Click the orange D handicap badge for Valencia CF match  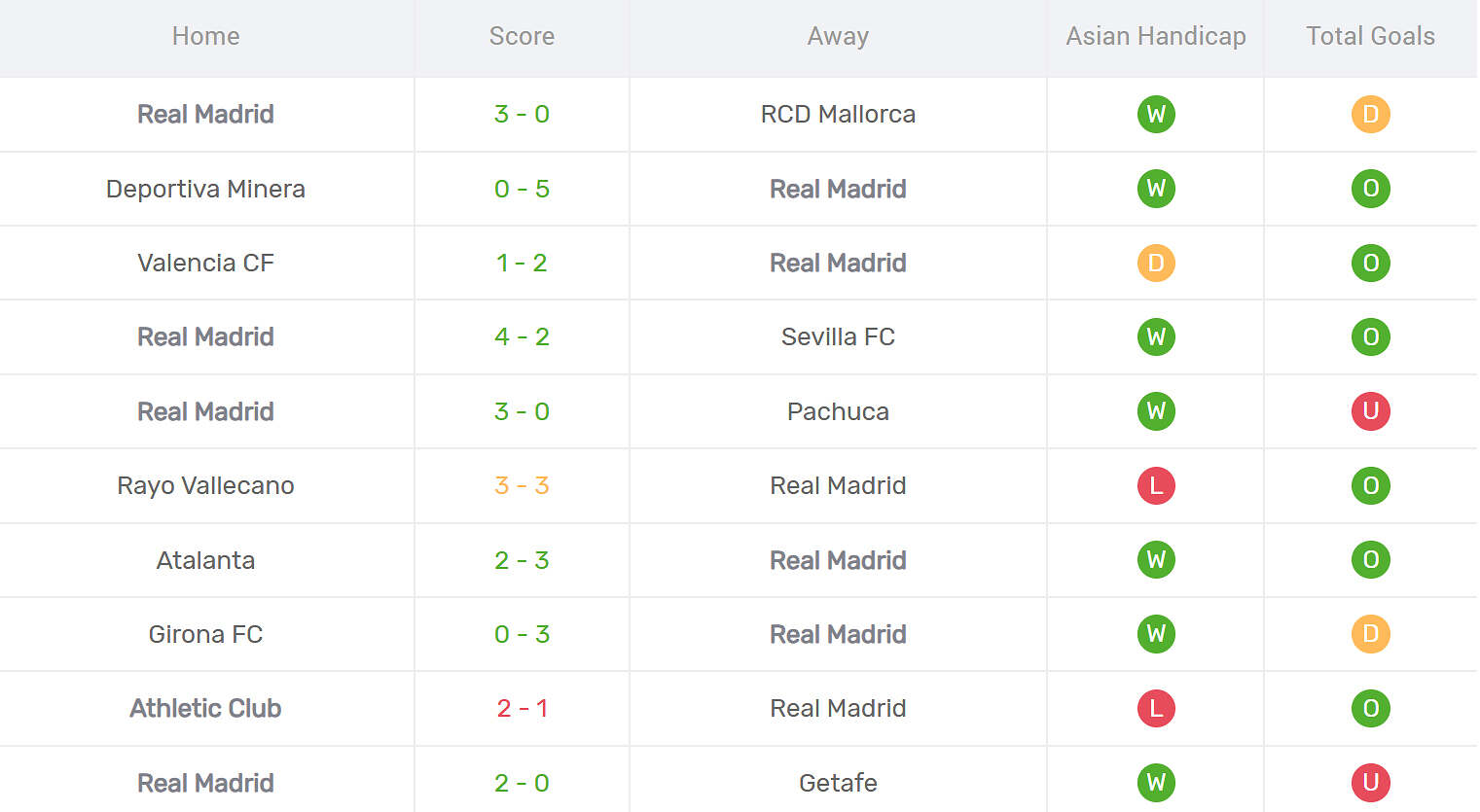pyautogui.click(x=1156, y=264)
